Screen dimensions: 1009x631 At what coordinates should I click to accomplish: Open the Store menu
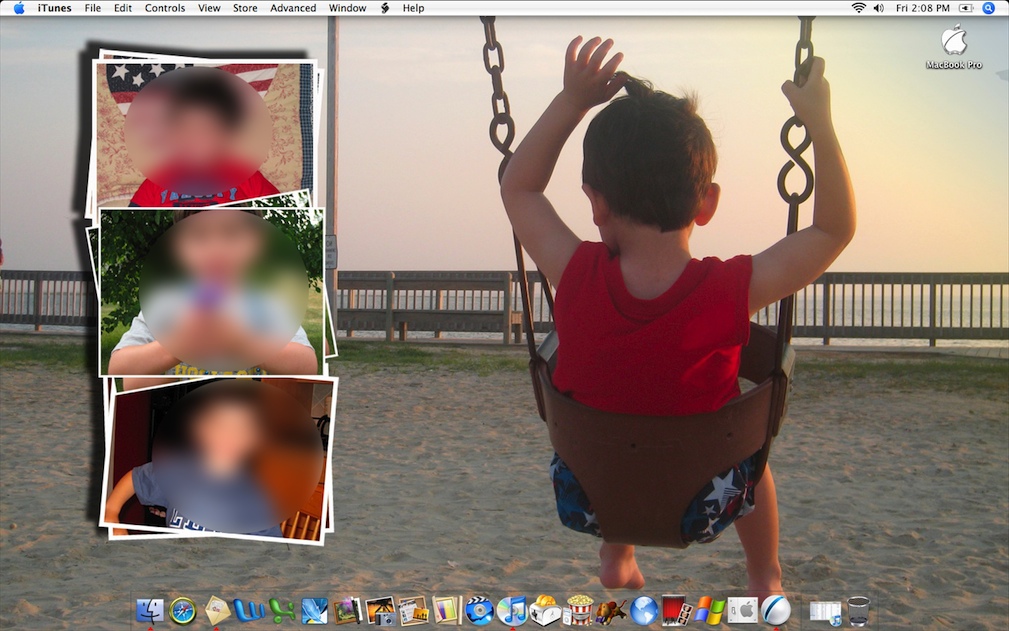pos(245,8)
